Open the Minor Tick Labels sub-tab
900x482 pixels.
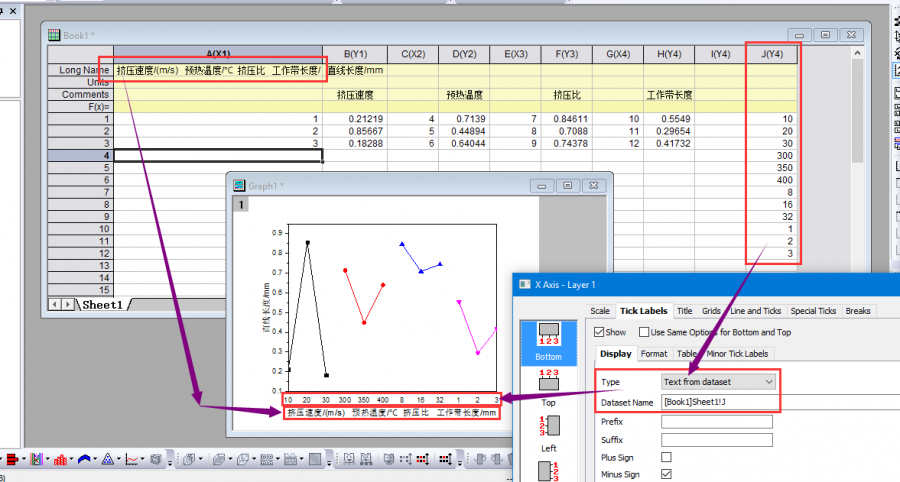(x=737, y=353)
